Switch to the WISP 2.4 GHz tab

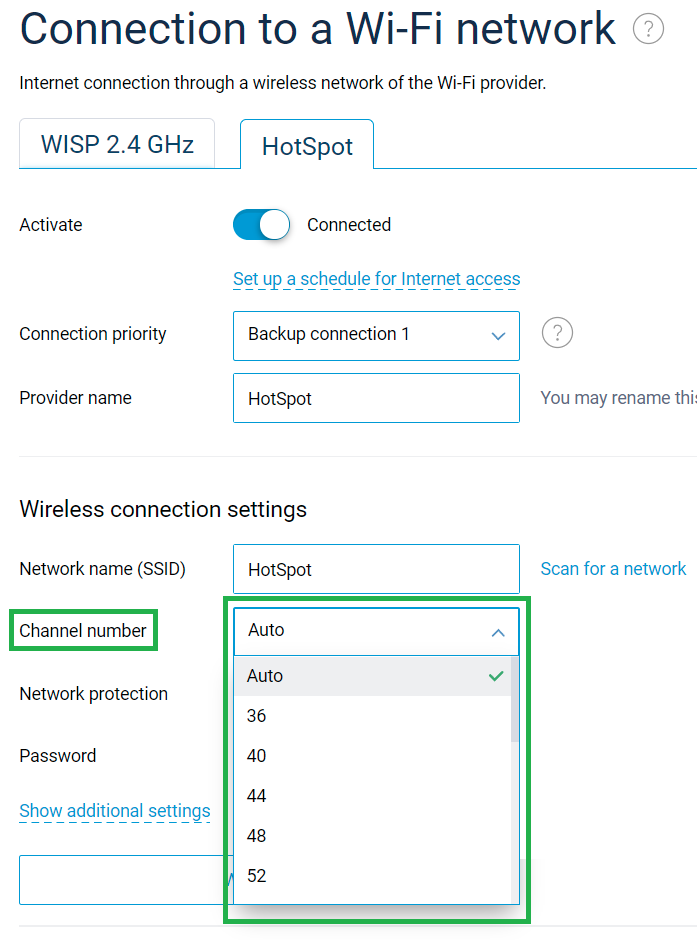(117, 145)
